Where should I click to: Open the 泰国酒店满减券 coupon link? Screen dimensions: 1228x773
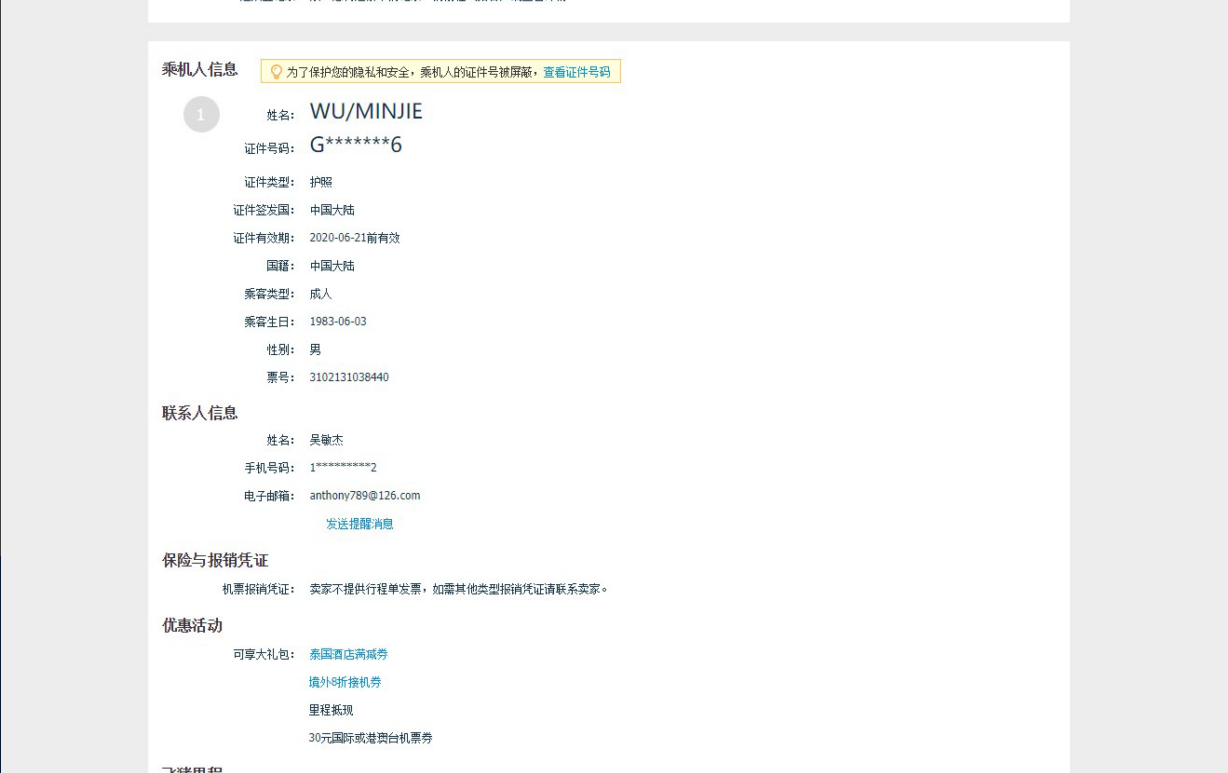pyautogui.click(x=348, y=654)
